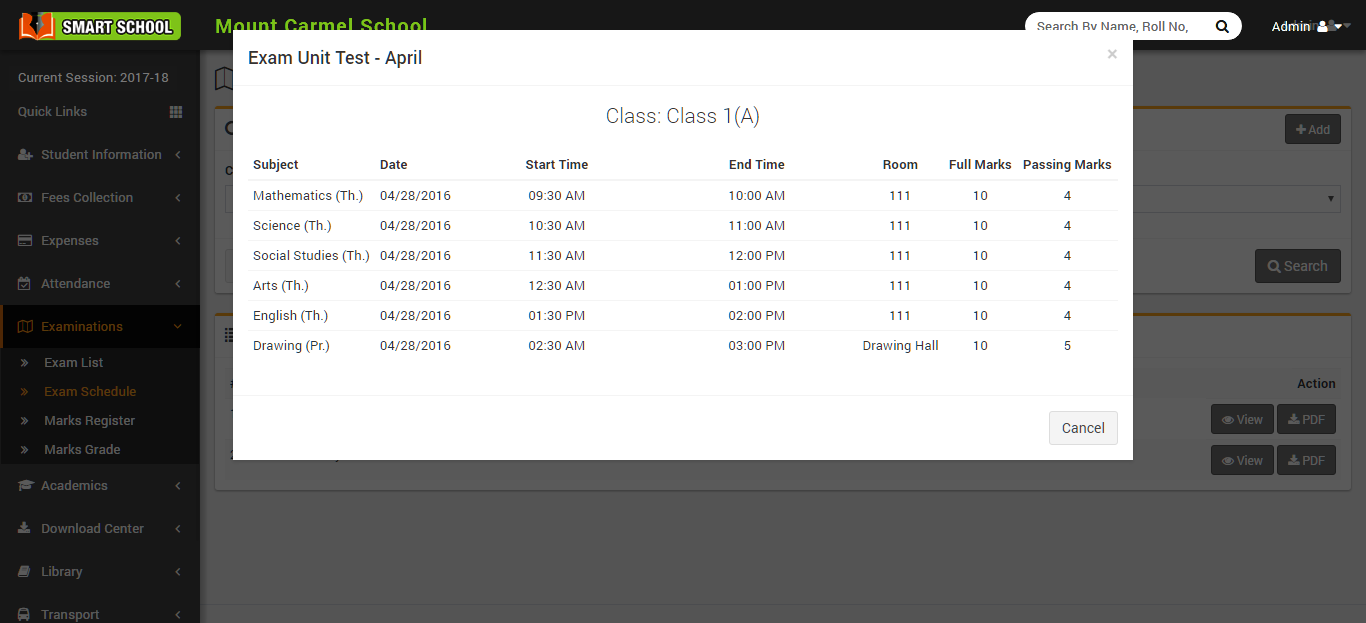Viewport: 1366px width, 623px height.
Task: Click the Smart School logo
Action: click(100, 25)
